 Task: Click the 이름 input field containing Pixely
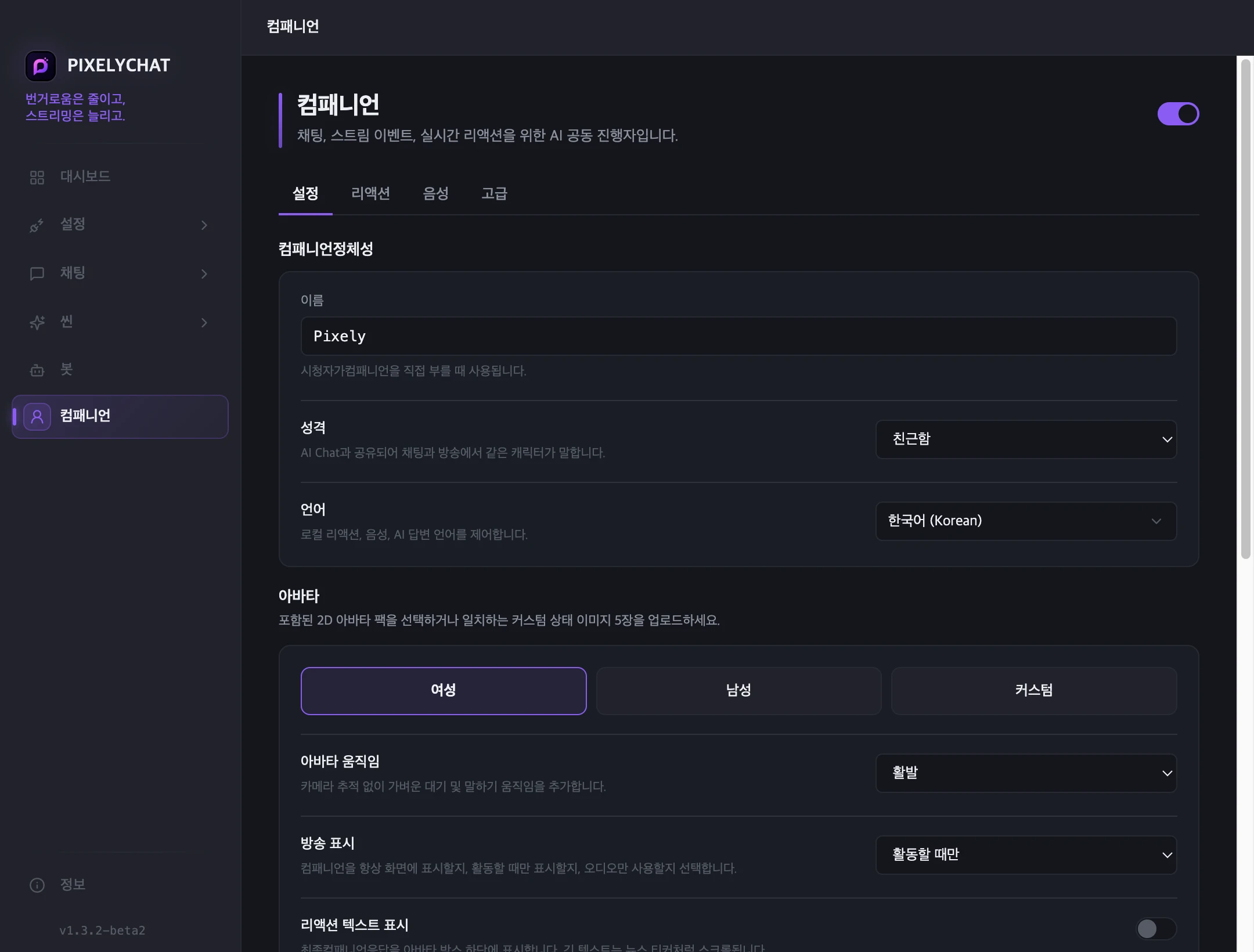tap(738, 336)
